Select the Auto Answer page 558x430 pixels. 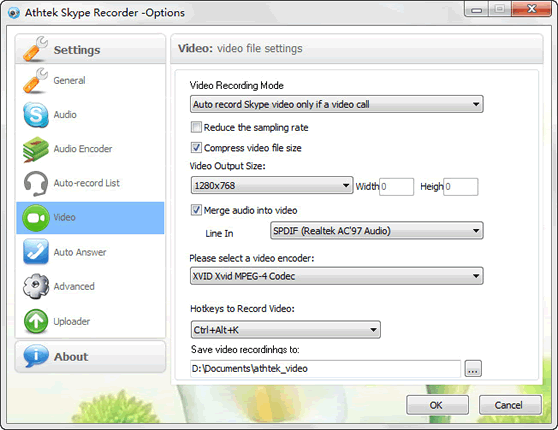tap(80, 252)
